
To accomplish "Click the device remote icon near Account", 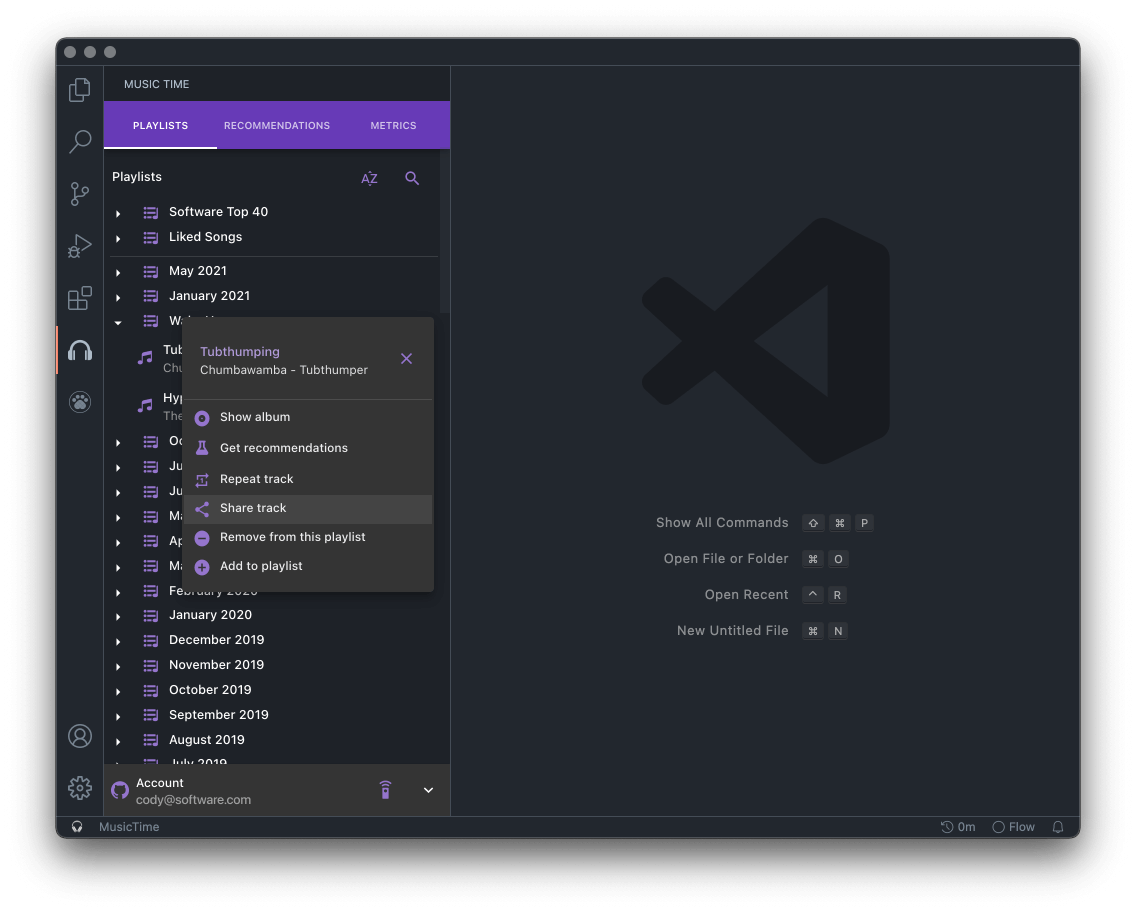I will click(x=385, y=790).
